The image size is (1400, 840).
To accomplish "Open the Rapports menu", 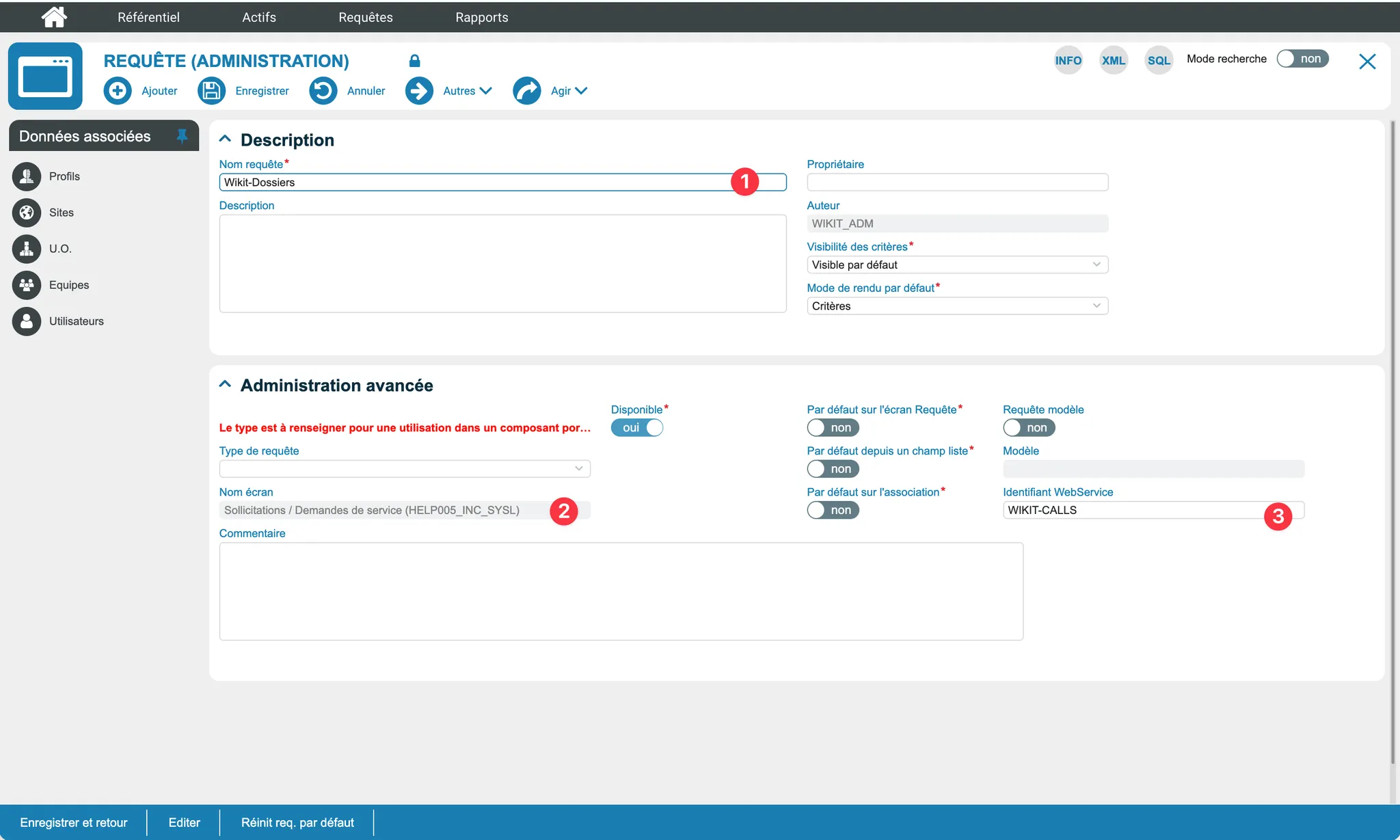I will point(481,17).
